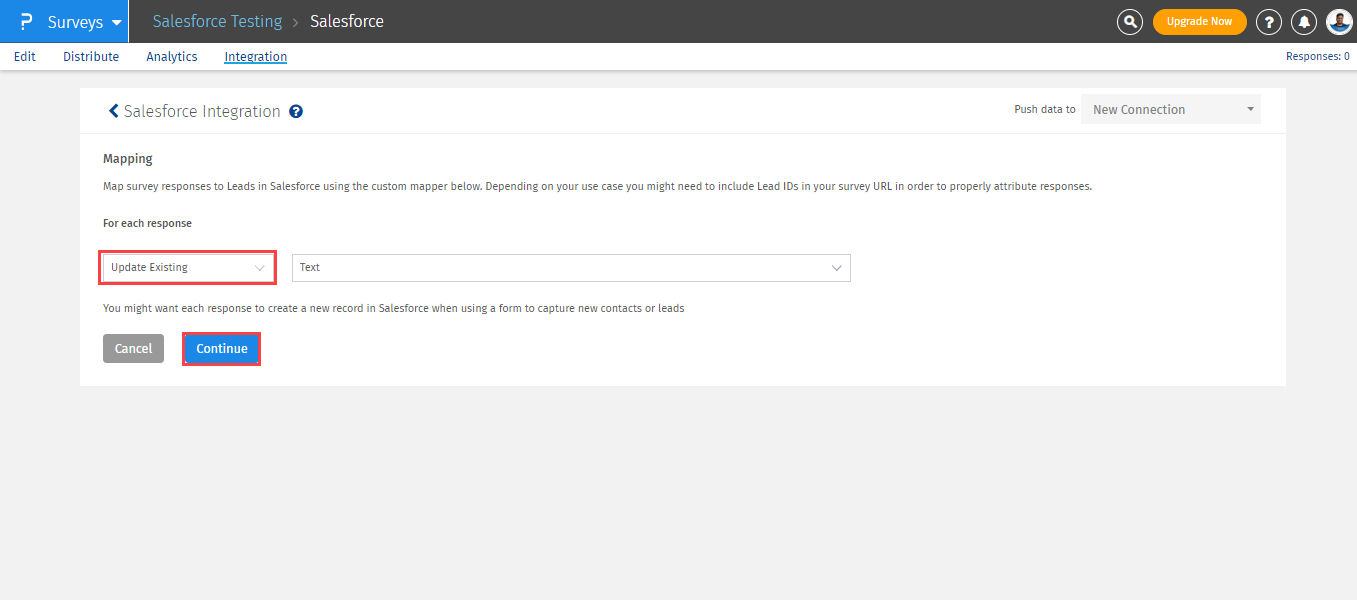The height and width of the screenshot is (600, 1357).
Task: Expand the Text mapping dropdown
Action: click(570, 267)
